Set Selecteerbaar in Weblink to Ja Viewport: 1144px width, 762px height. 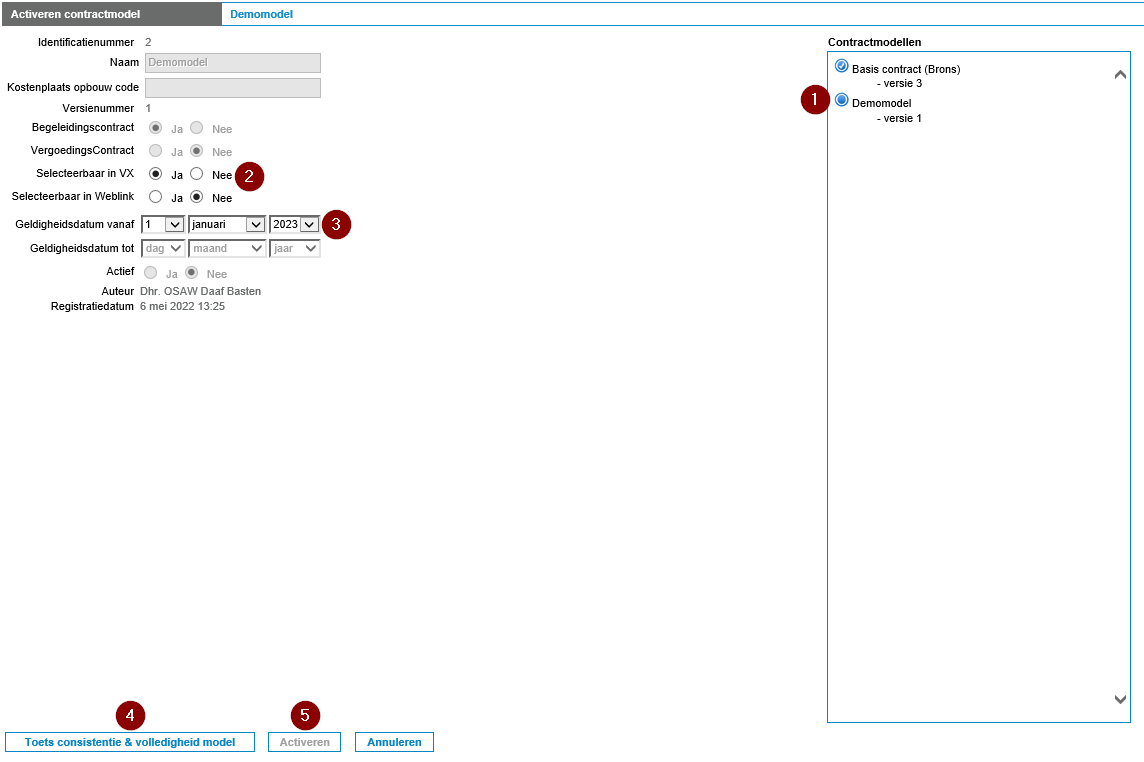point(155,197)
